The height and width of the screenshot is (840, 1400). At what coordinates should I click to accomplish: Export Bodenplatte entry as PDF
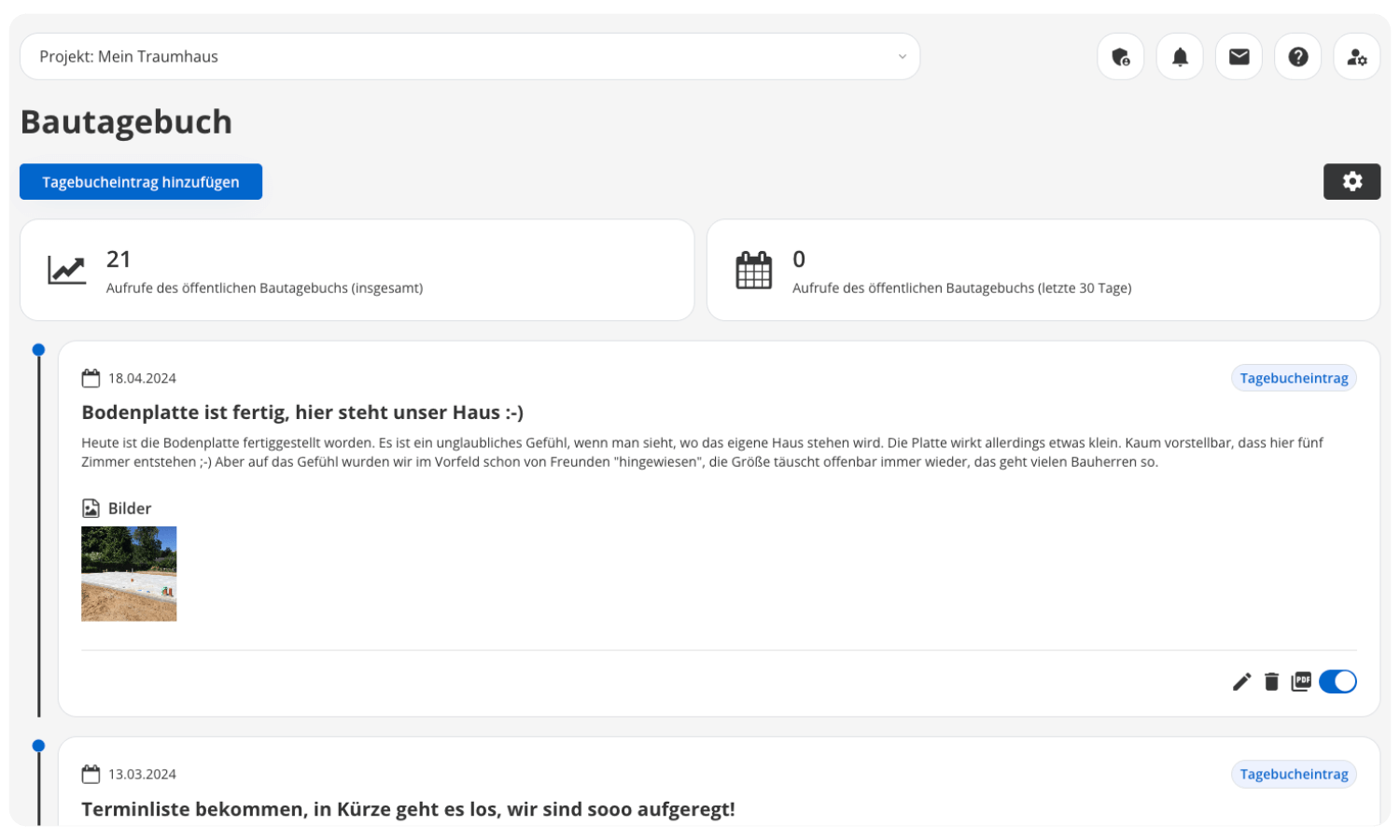(x=1301, y=682)
